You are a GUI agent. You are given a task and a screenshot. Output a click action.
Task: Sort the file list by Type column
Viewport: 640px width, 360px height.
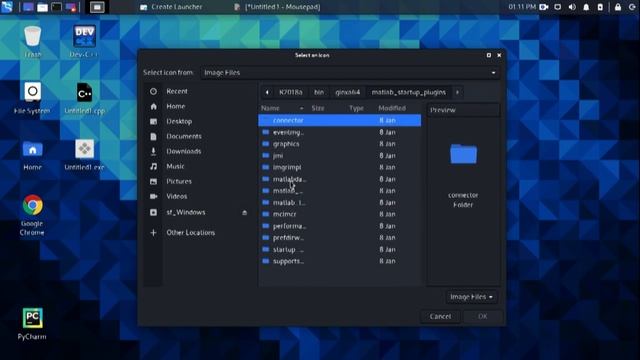pos(356,108)
